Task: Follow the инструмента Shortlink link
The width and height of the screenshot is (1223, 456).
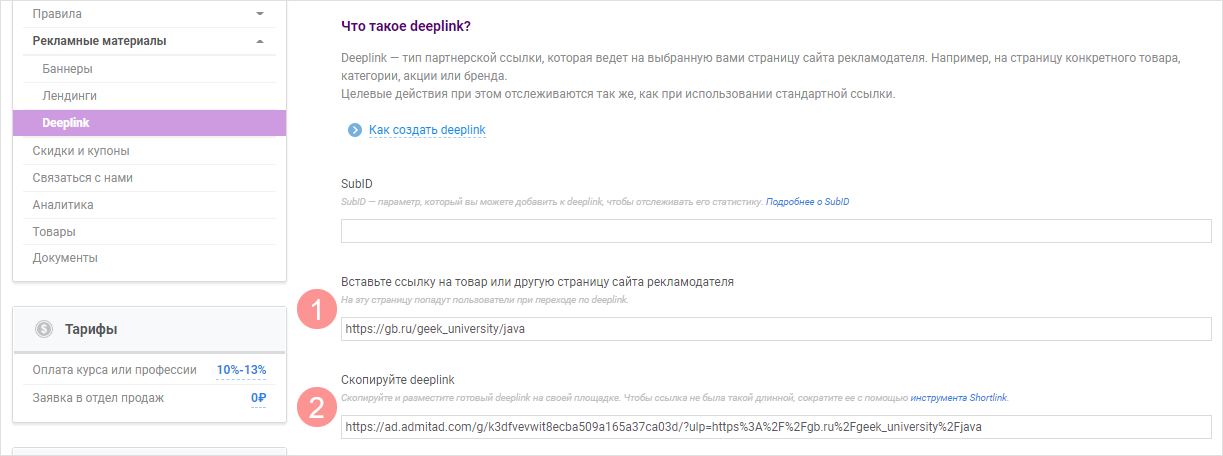Action: tap(958, 398)
